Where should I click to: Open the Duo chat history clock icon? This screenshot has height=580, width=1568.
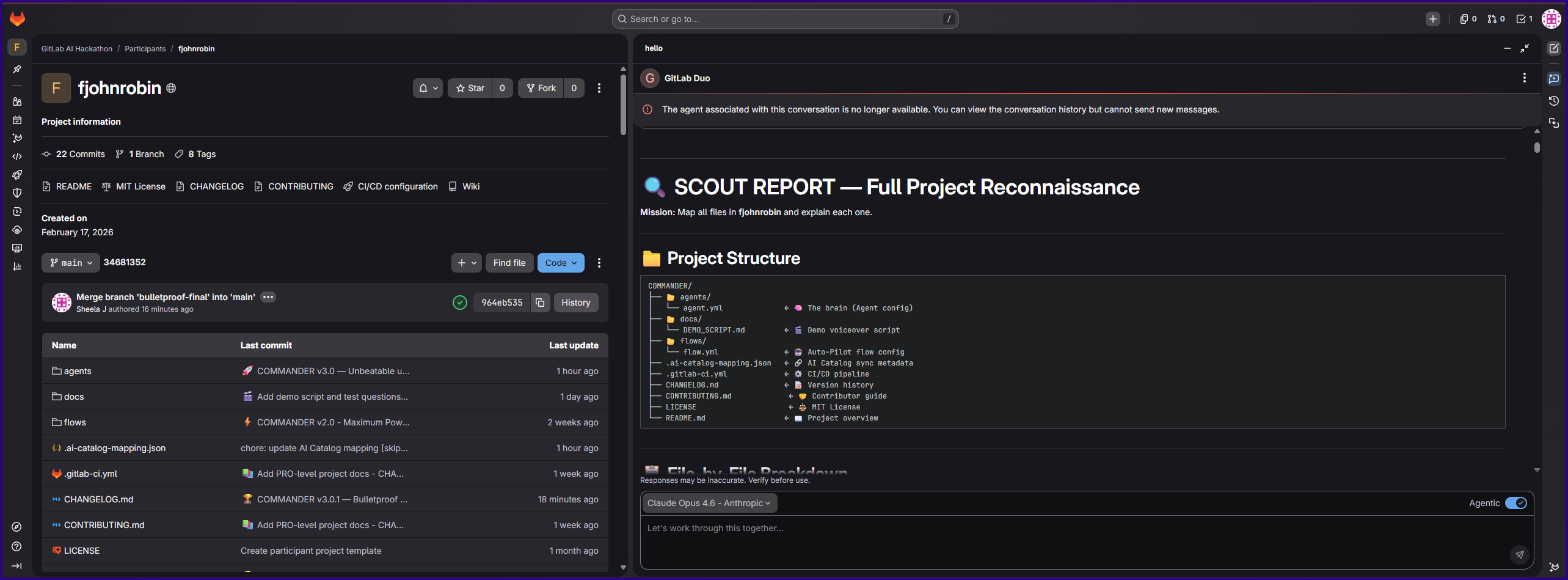[1554, 101]
